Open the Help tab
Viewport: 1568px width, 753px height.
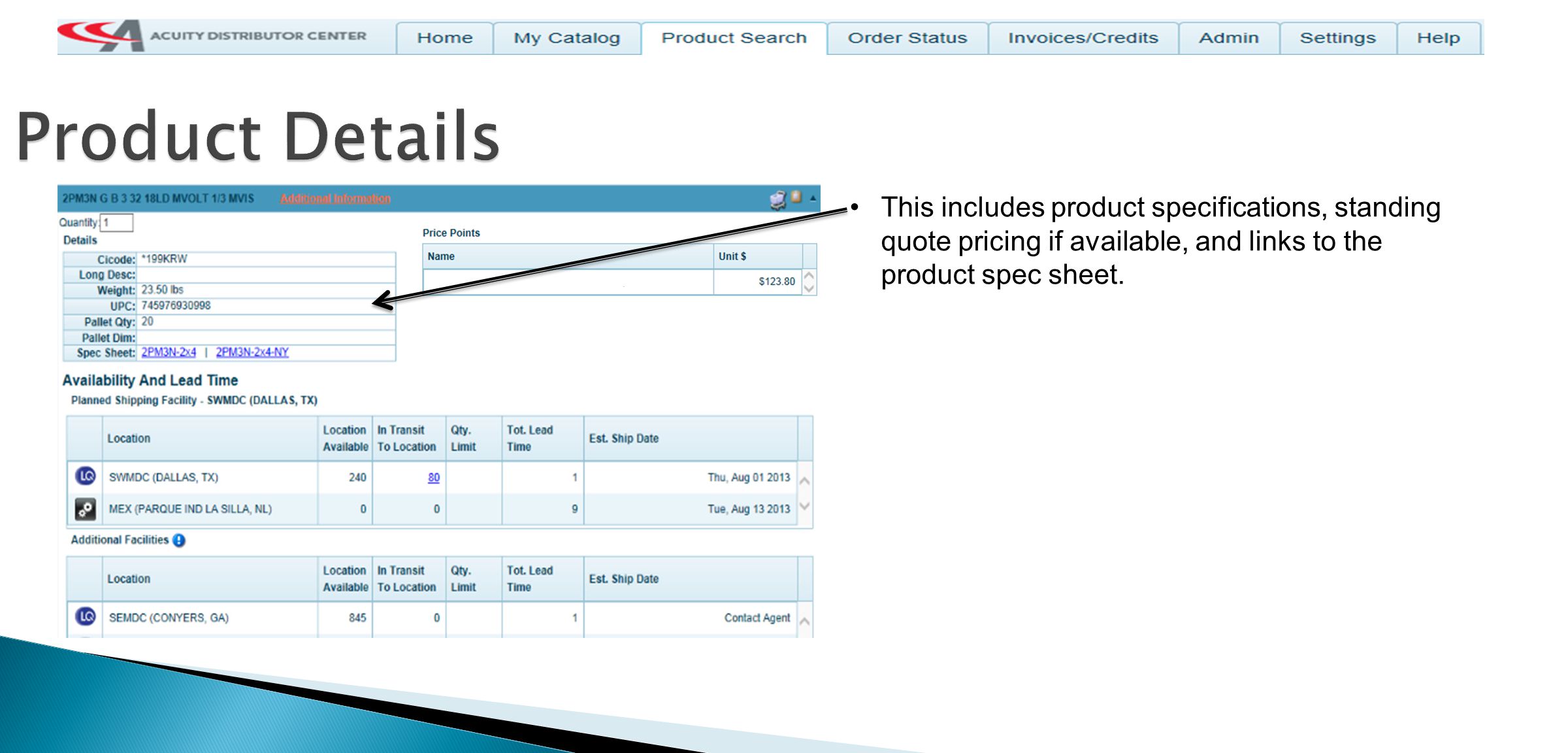[x=1438, y=38]
